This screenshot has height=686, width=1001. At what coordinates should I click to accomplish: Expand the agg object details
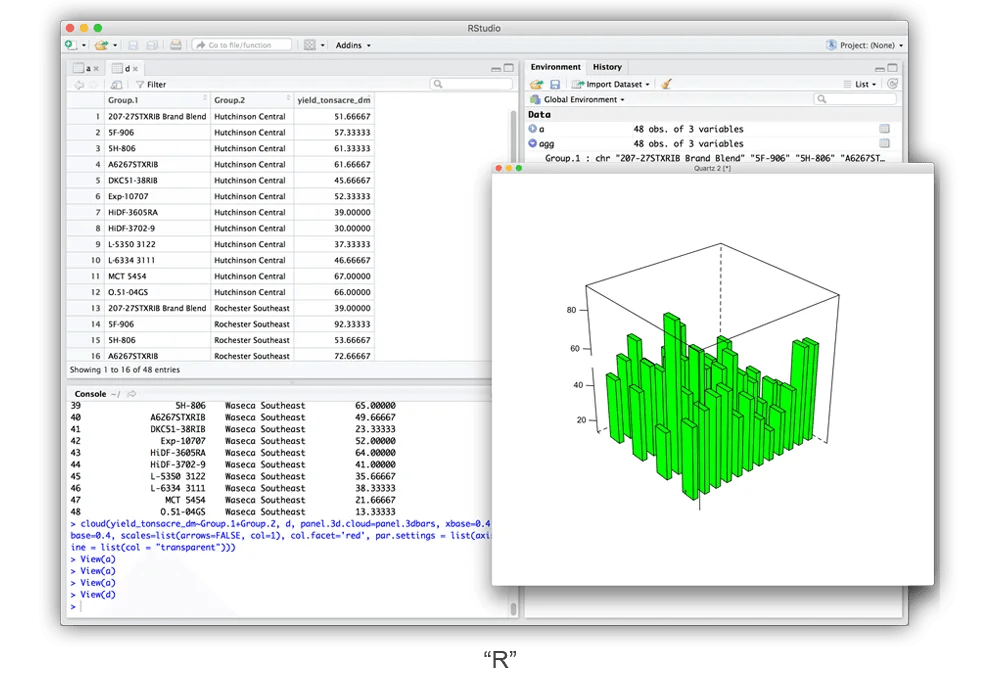[x=533, y=142]
